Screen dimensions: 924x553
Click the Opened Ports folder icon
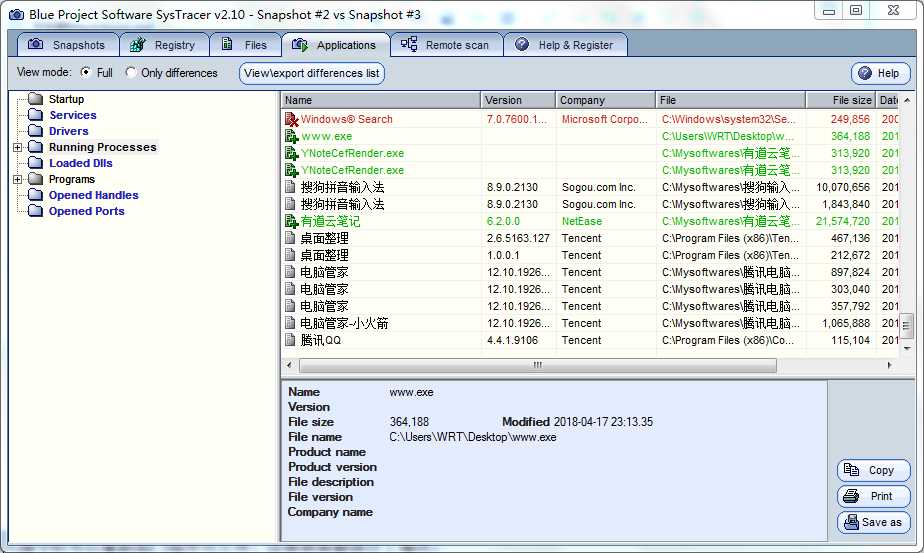click(x=36, y=210)
